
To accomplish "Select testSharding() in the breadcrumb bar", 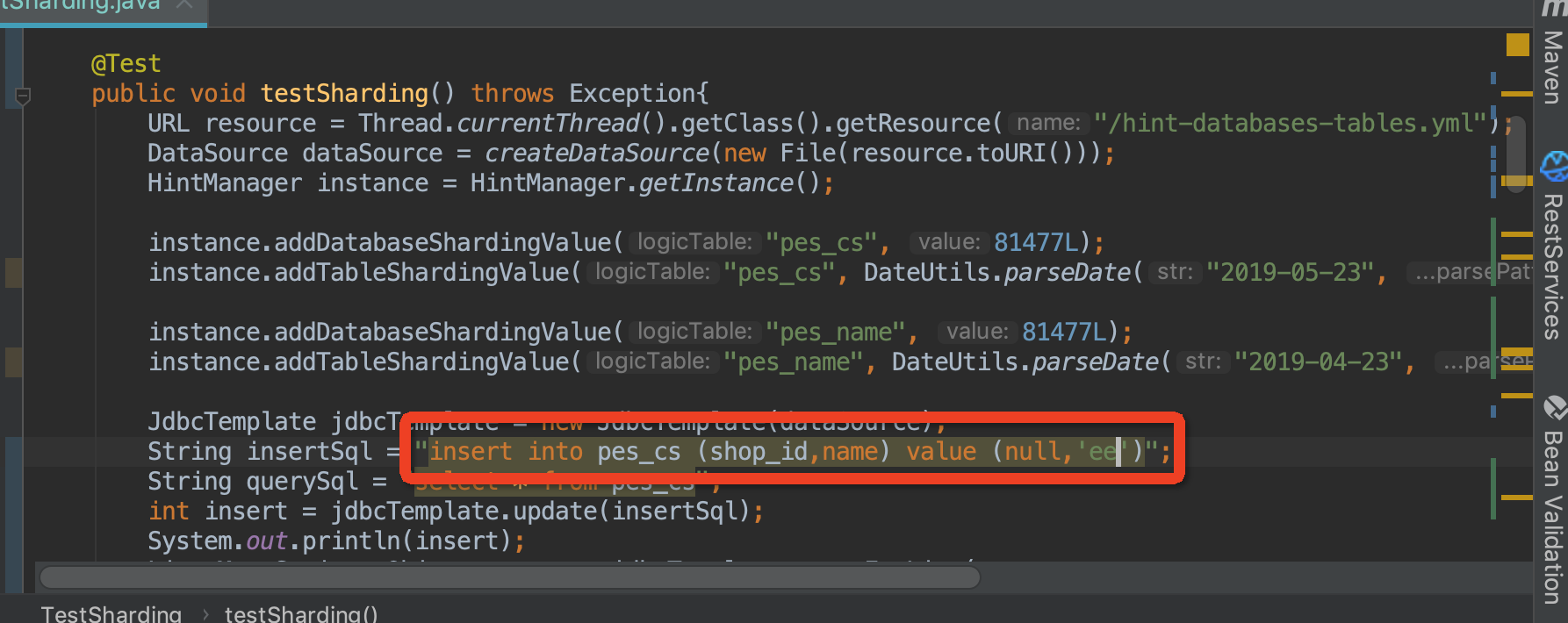I will pyautogui.click(x=301, y=613).
